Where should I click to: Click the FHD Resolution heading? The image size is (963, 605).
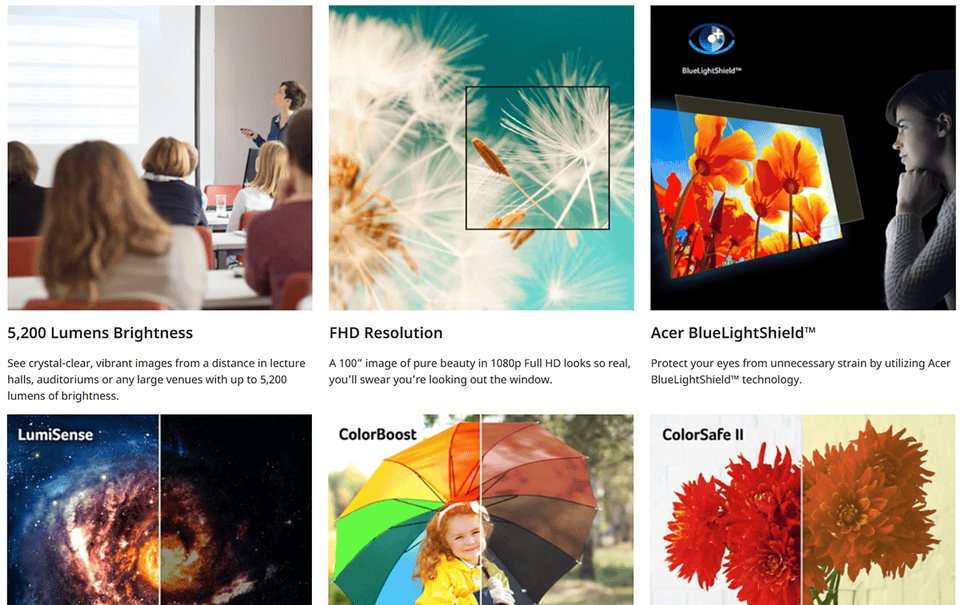point(386,333)
